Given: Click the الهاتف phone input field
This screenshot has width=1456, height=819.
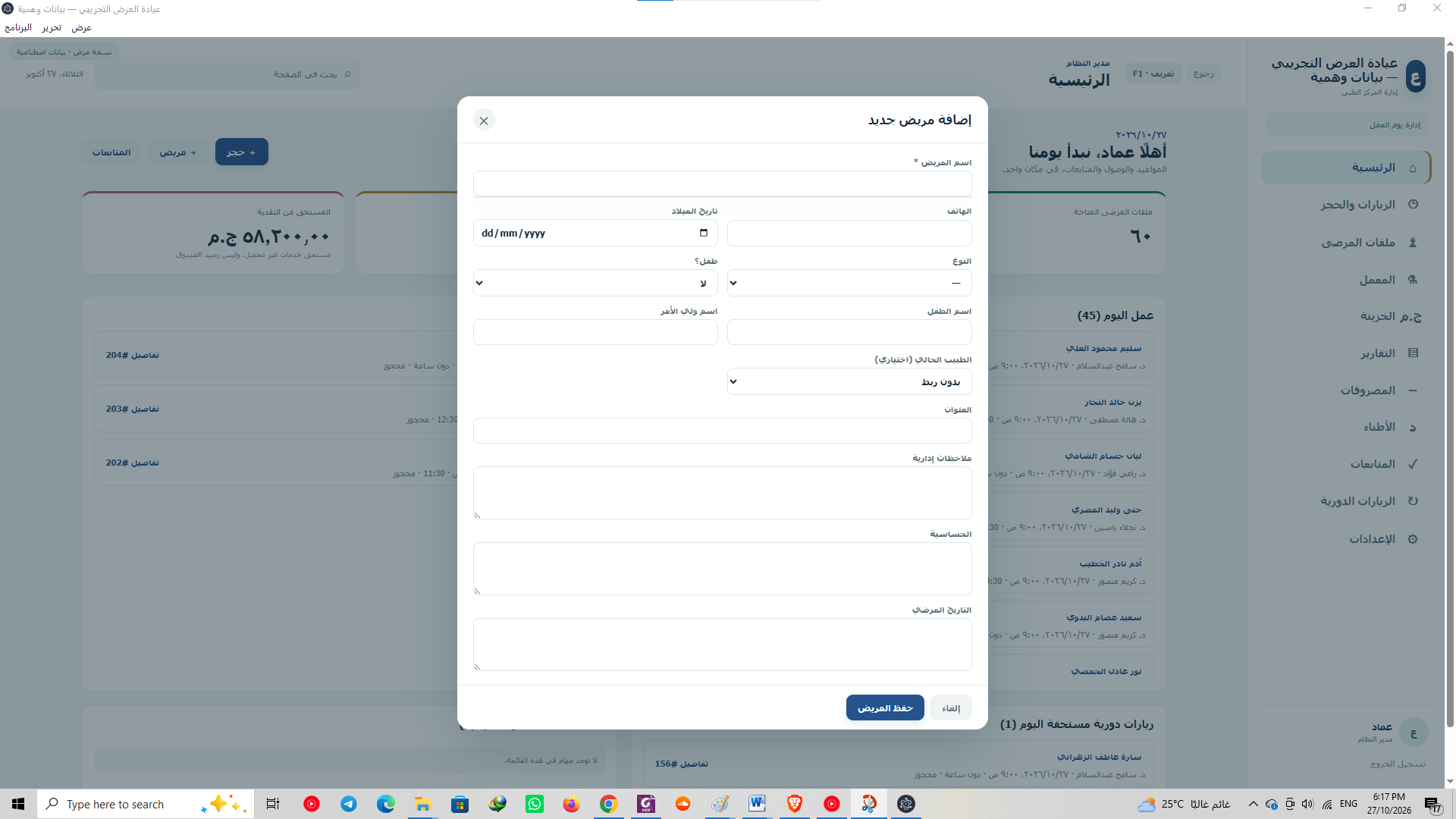Looking at the screenshot, I should coord(849,234).
